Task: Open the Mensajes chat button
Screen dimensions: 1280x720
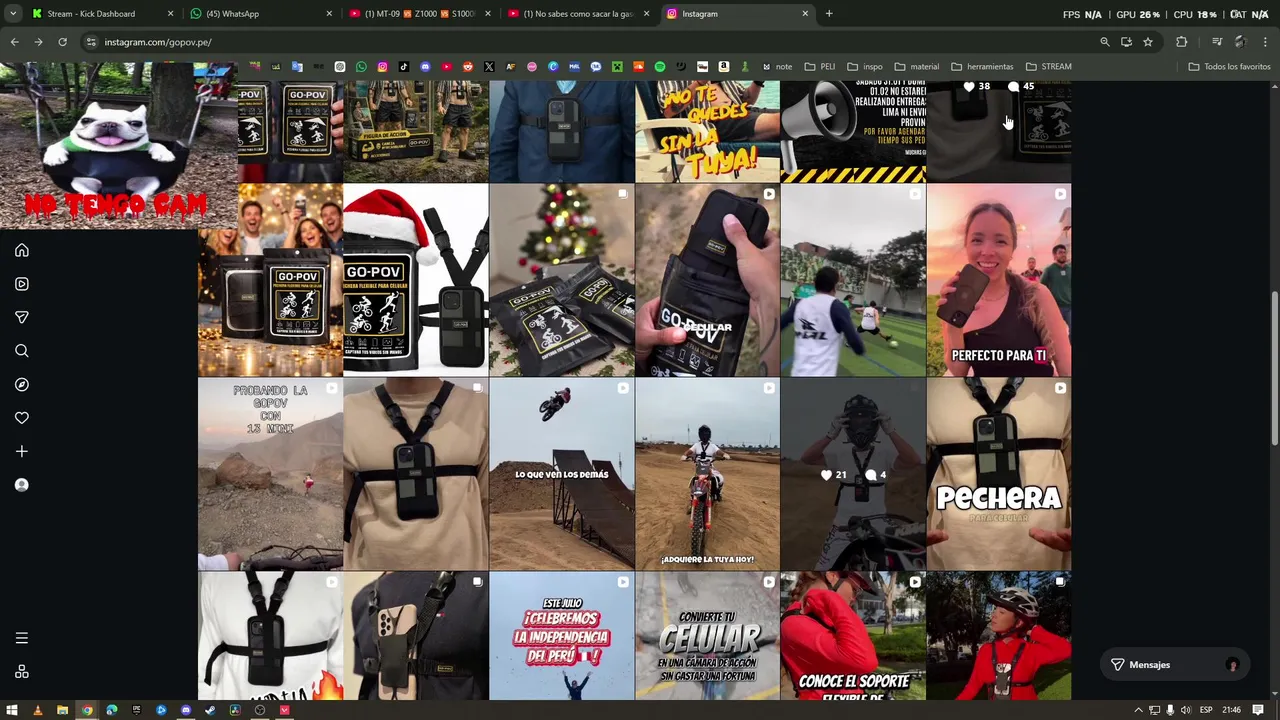Action: click(x=1174, y=665)
